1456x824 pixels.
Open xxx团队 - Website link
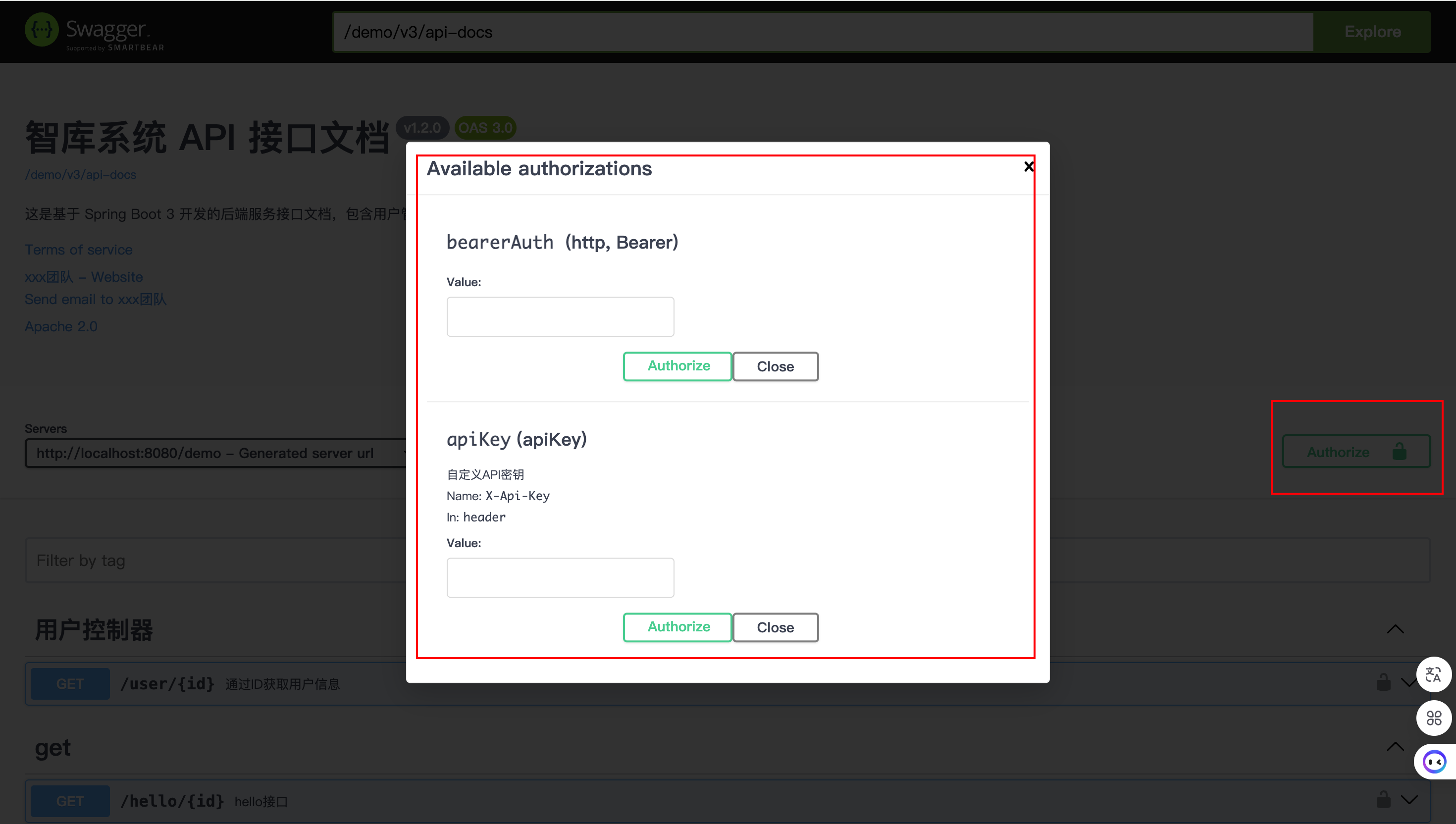[x=84, y=277]
